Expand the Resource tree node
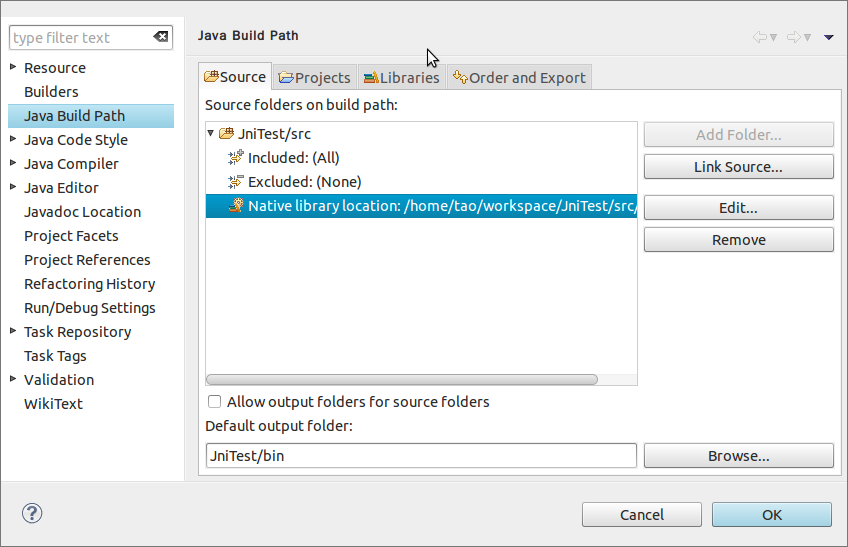The width and height of the screenshot is (848, 547). [13, 67]
